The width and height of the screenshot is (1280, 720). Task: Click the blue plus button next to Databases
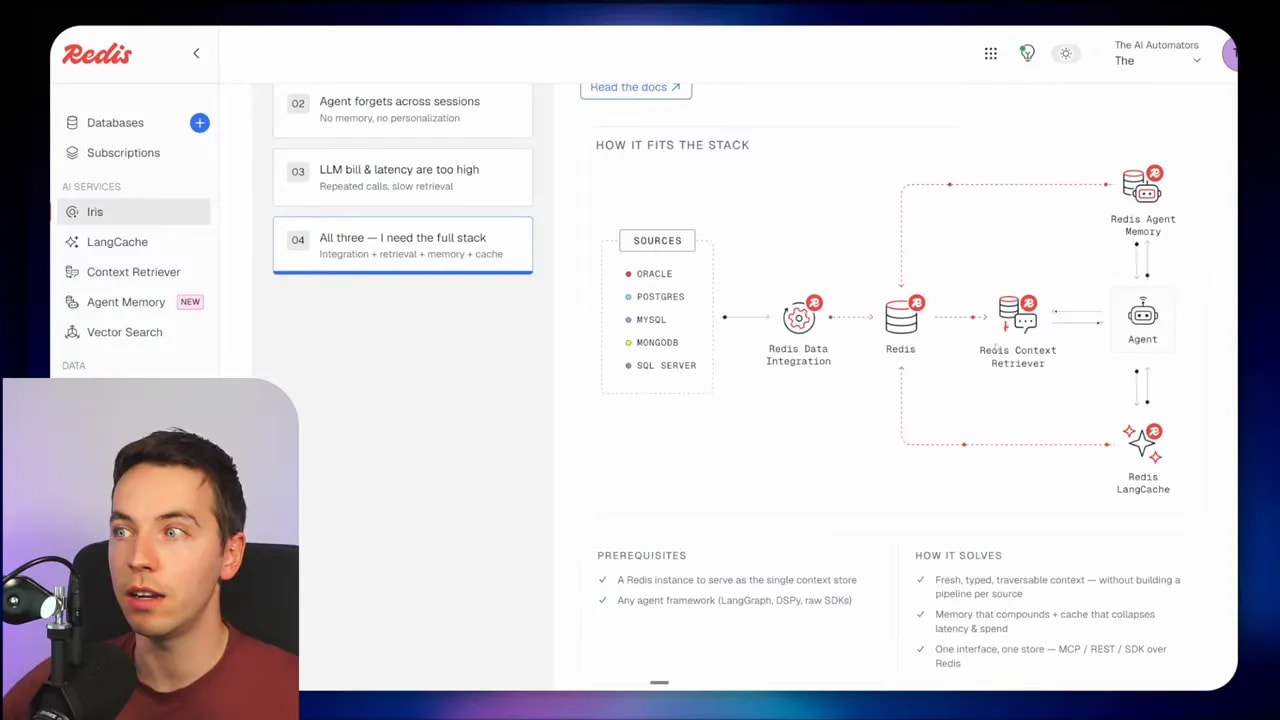click(x=199, y=123)
